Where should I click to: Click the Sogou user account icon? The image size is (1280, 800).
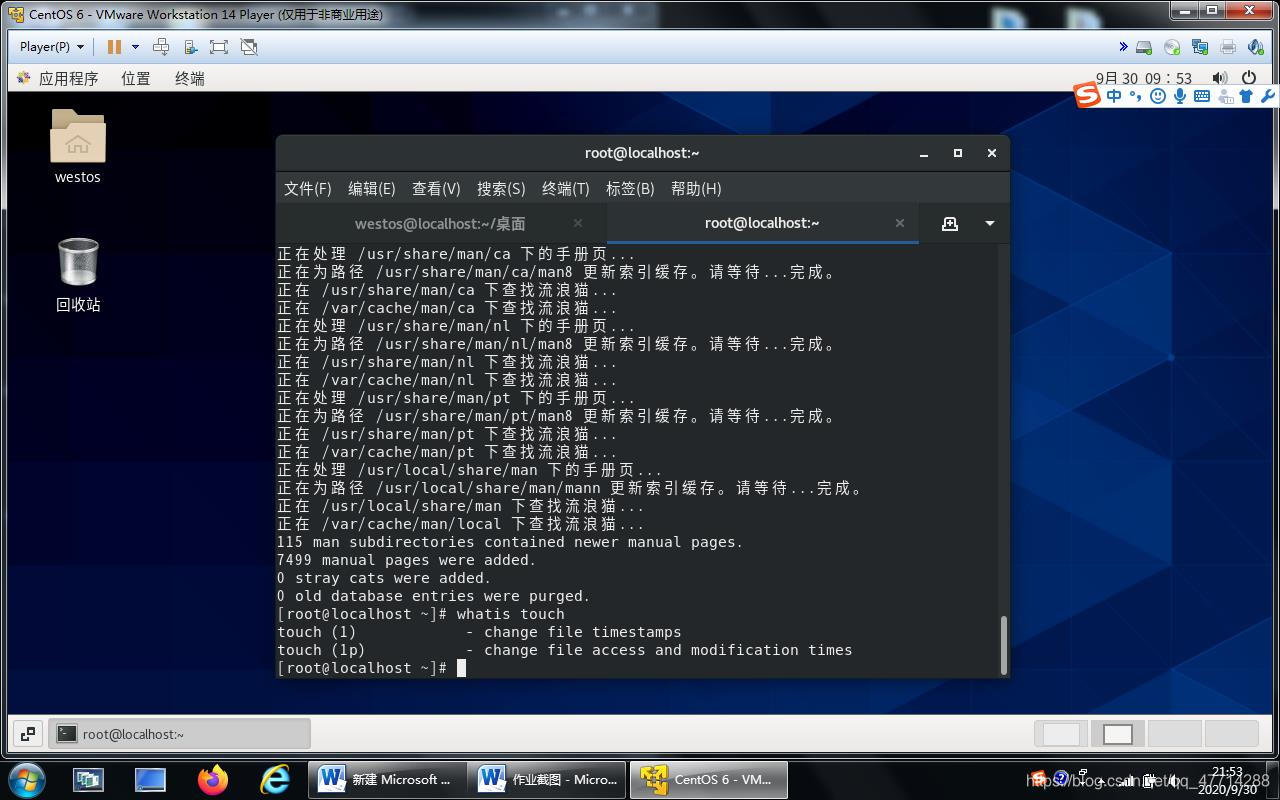coord(1224,96)
